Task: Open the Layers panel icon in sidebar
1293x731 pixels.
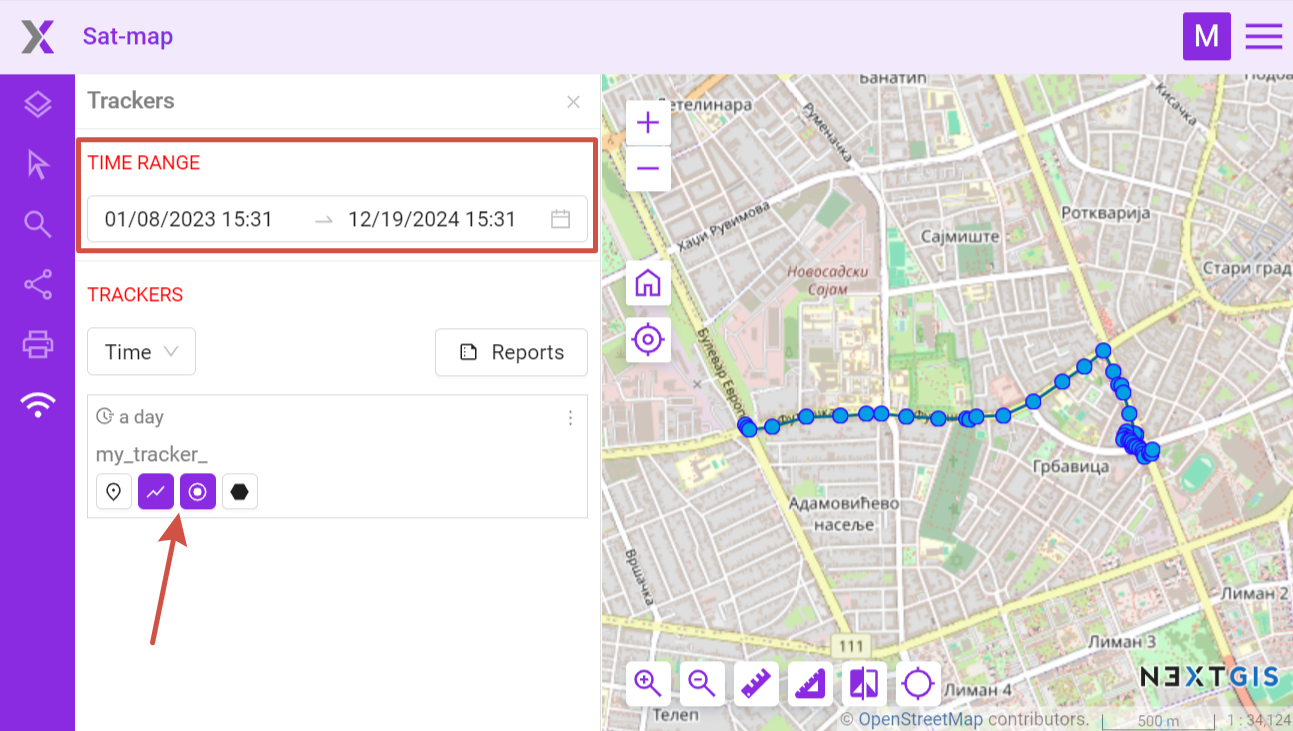Action: 38,104
